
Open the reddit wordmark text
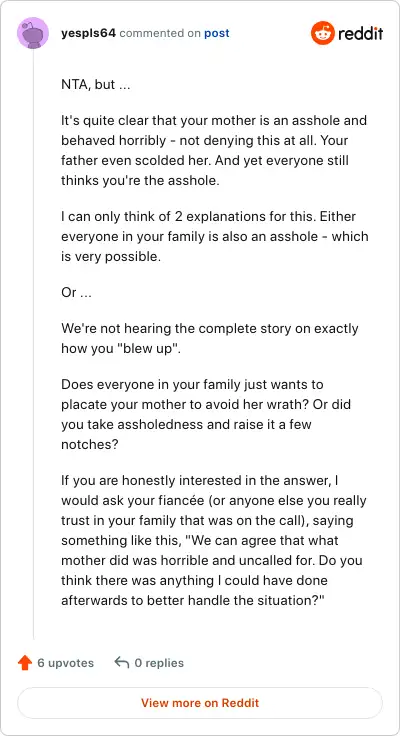[x=361, y=34]
